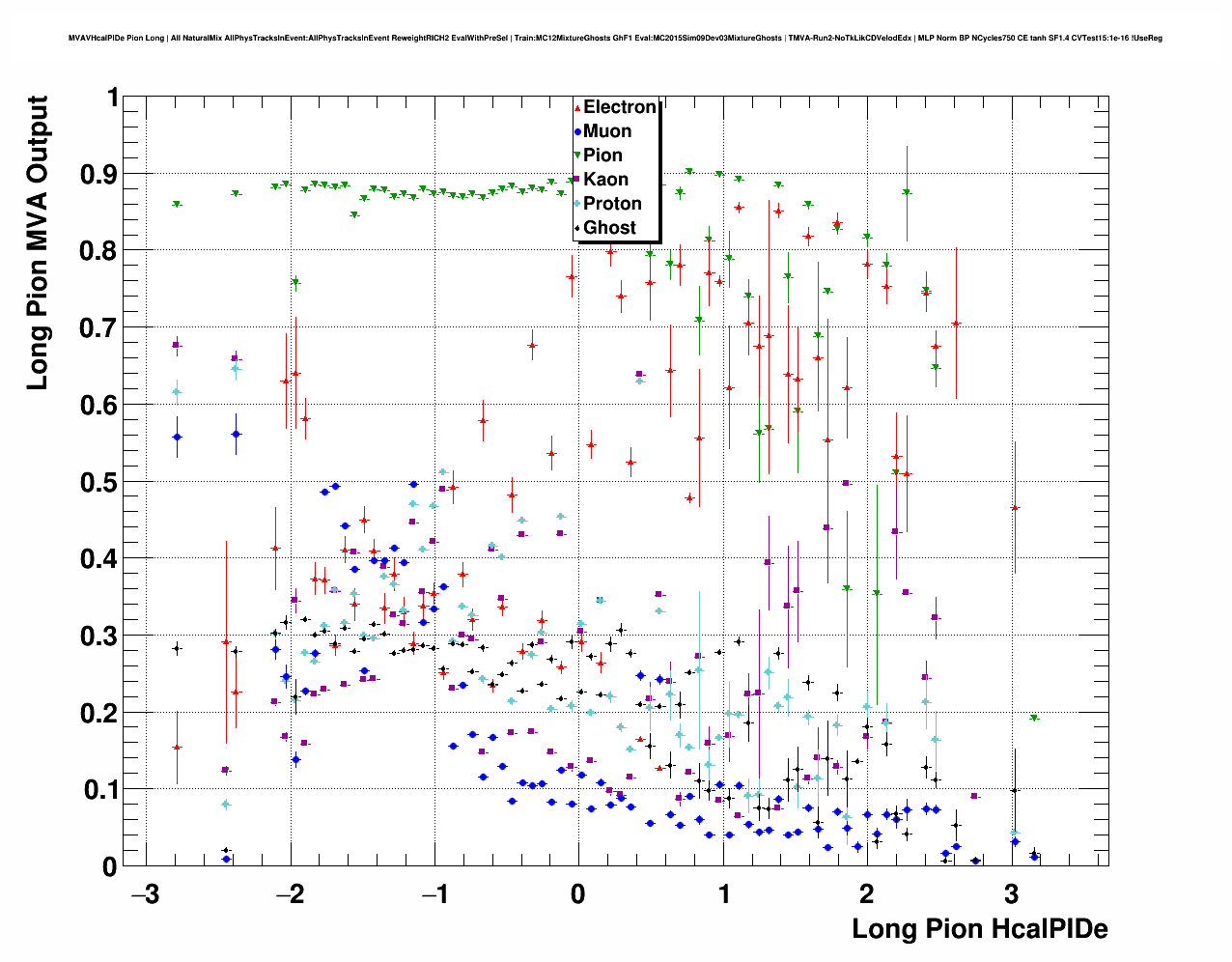Click the y-axis tick label 0.5
The image size is (1232, 962).
click(99, 482)
